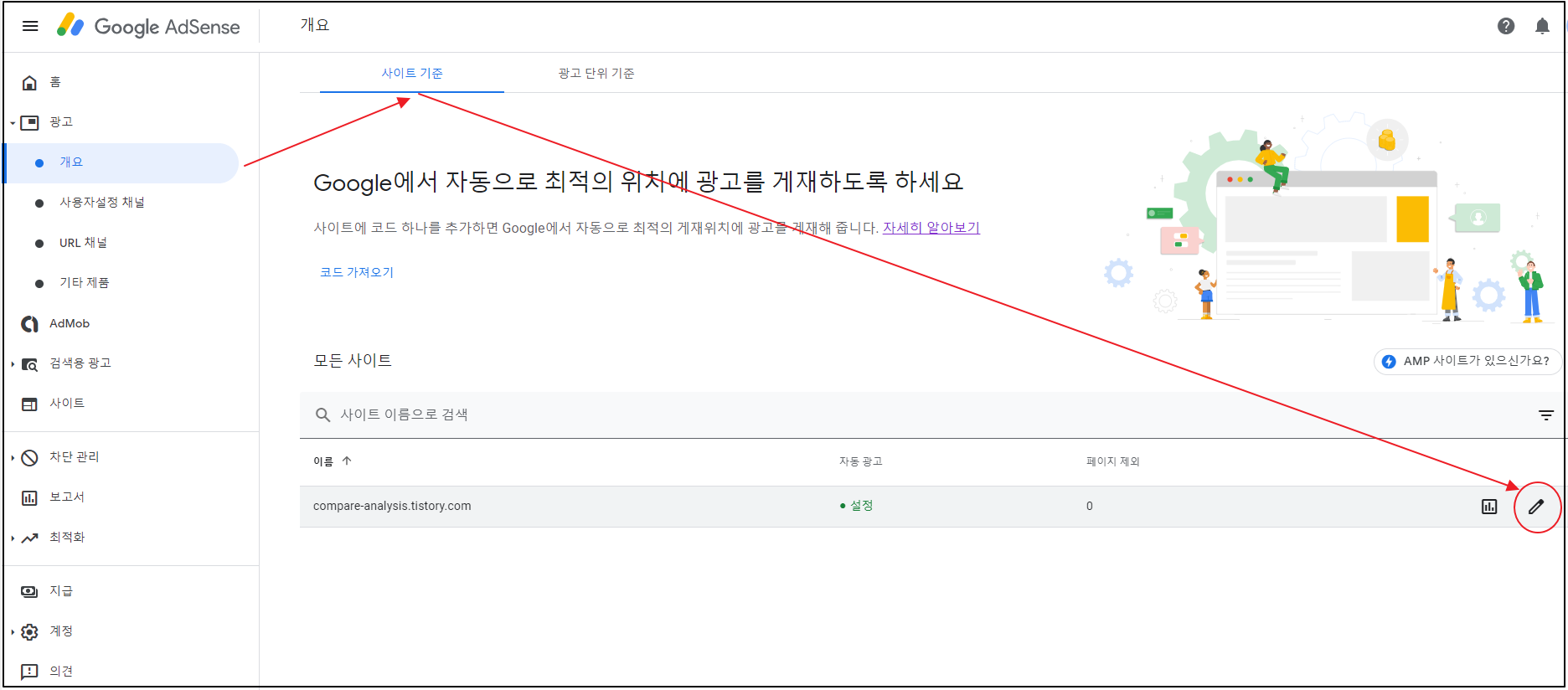The image size is (1568, 690).
Task: Open the hamburger main menu
Action: point(30,26)
